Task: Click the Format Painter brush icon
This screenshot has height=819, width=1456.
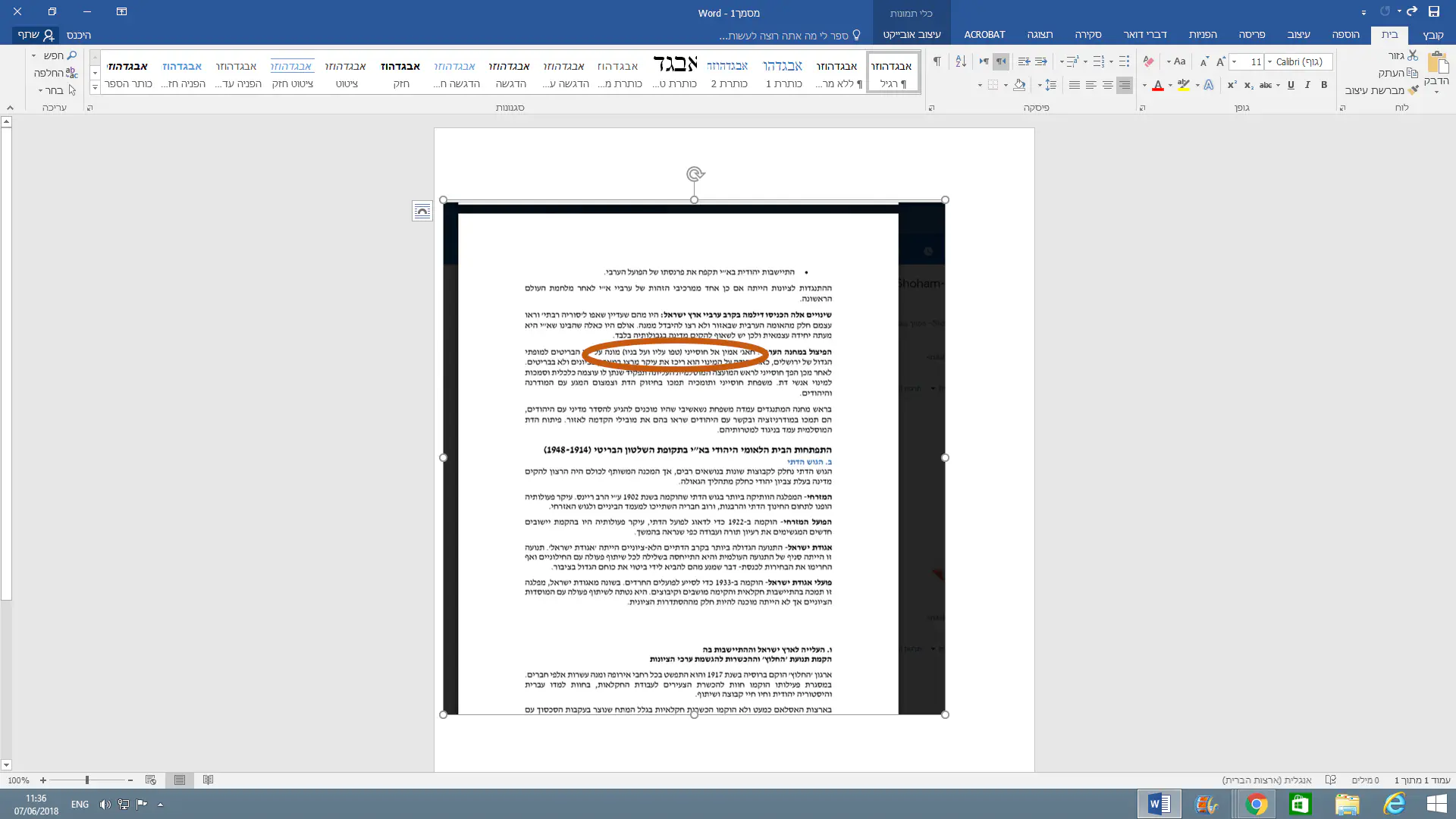Action: pos(1413,90)
